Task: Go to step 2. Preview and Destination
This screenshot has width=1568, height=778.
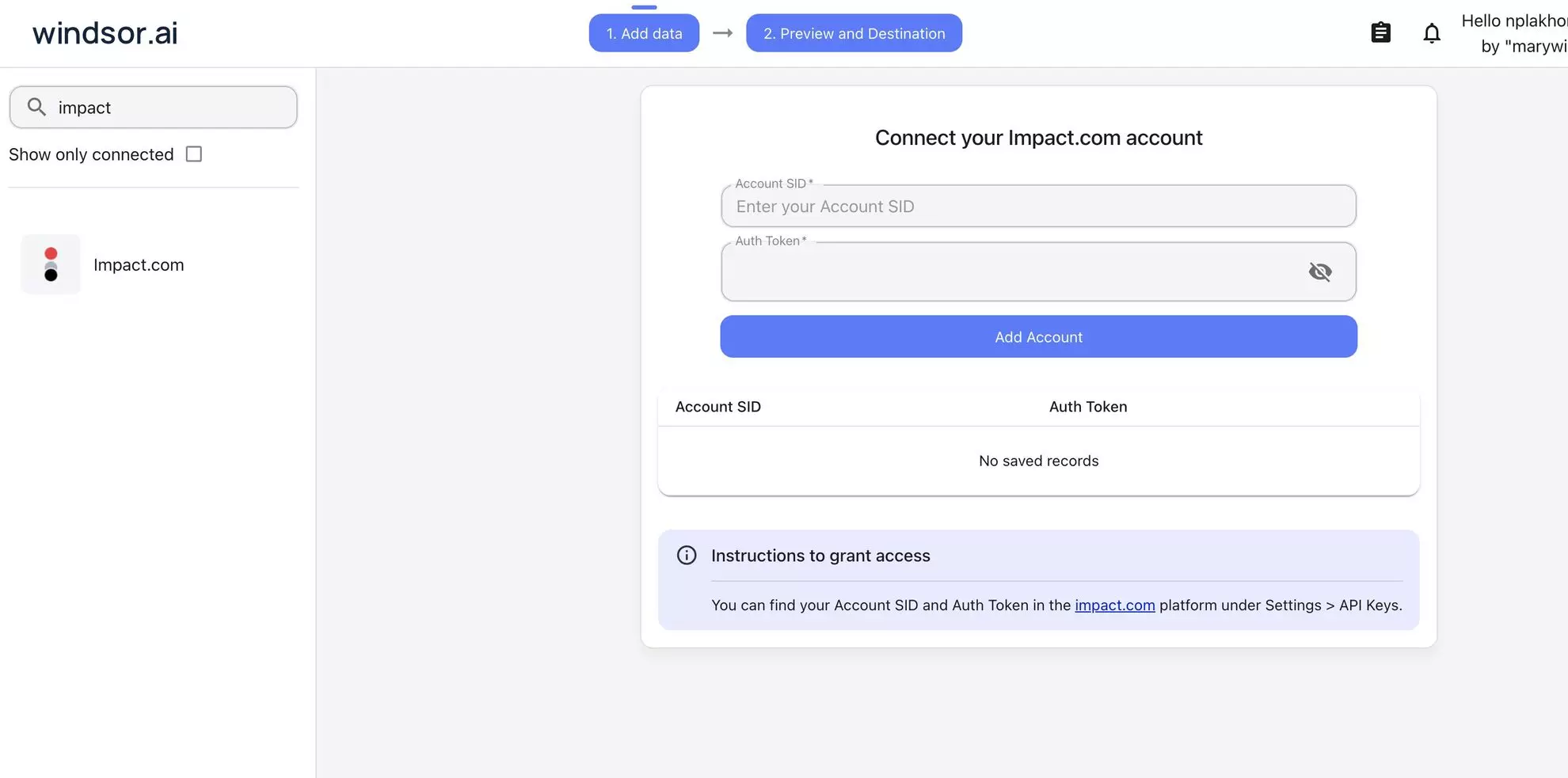Action: 854,33
